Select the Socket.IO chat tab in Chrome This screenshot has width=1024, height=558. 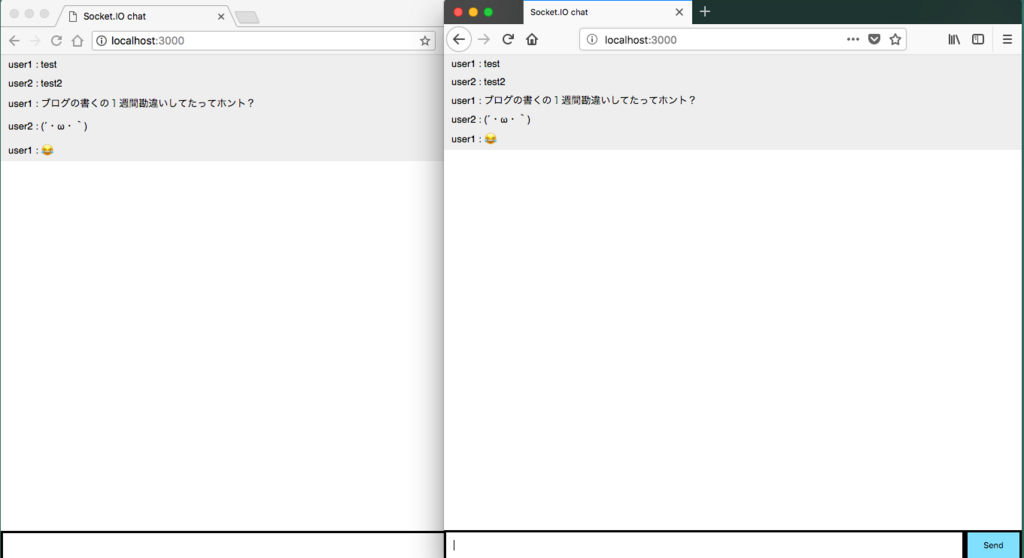pyautogui.click(x=145, y=16)
